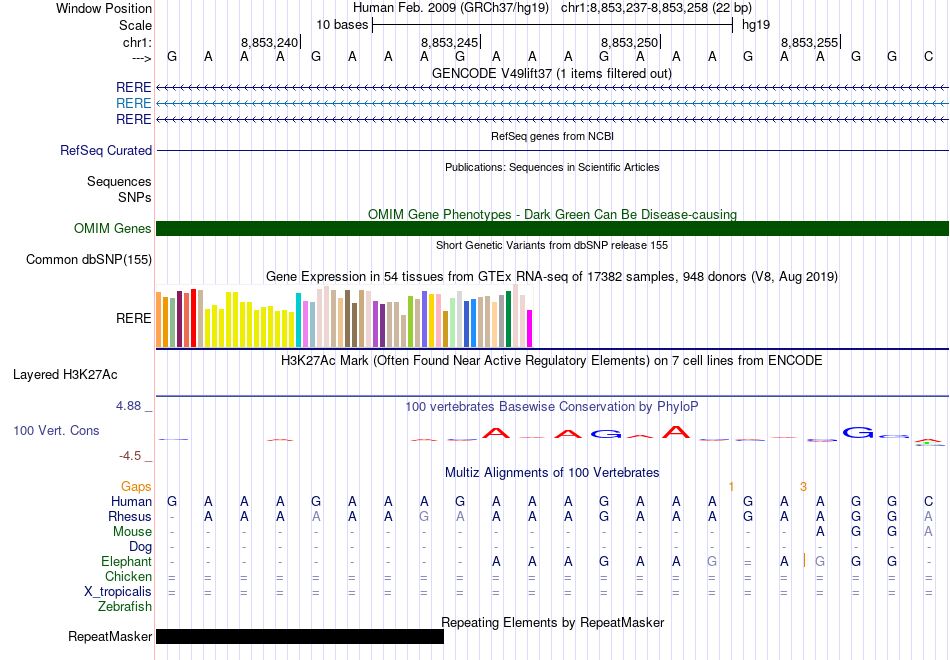The image size is (950, 660).
Task: Click the GENCODE V49lift37 track title
Action: [551, 73]
